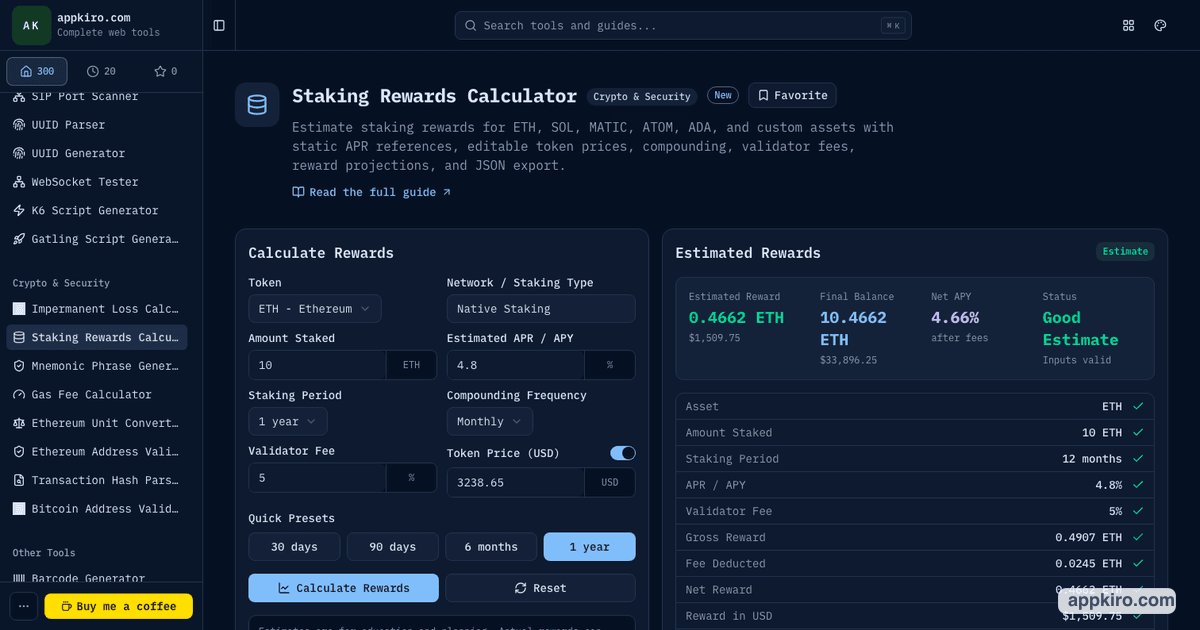
Task: Focus the Search tools and guides box
Action: tap(683, 25)
